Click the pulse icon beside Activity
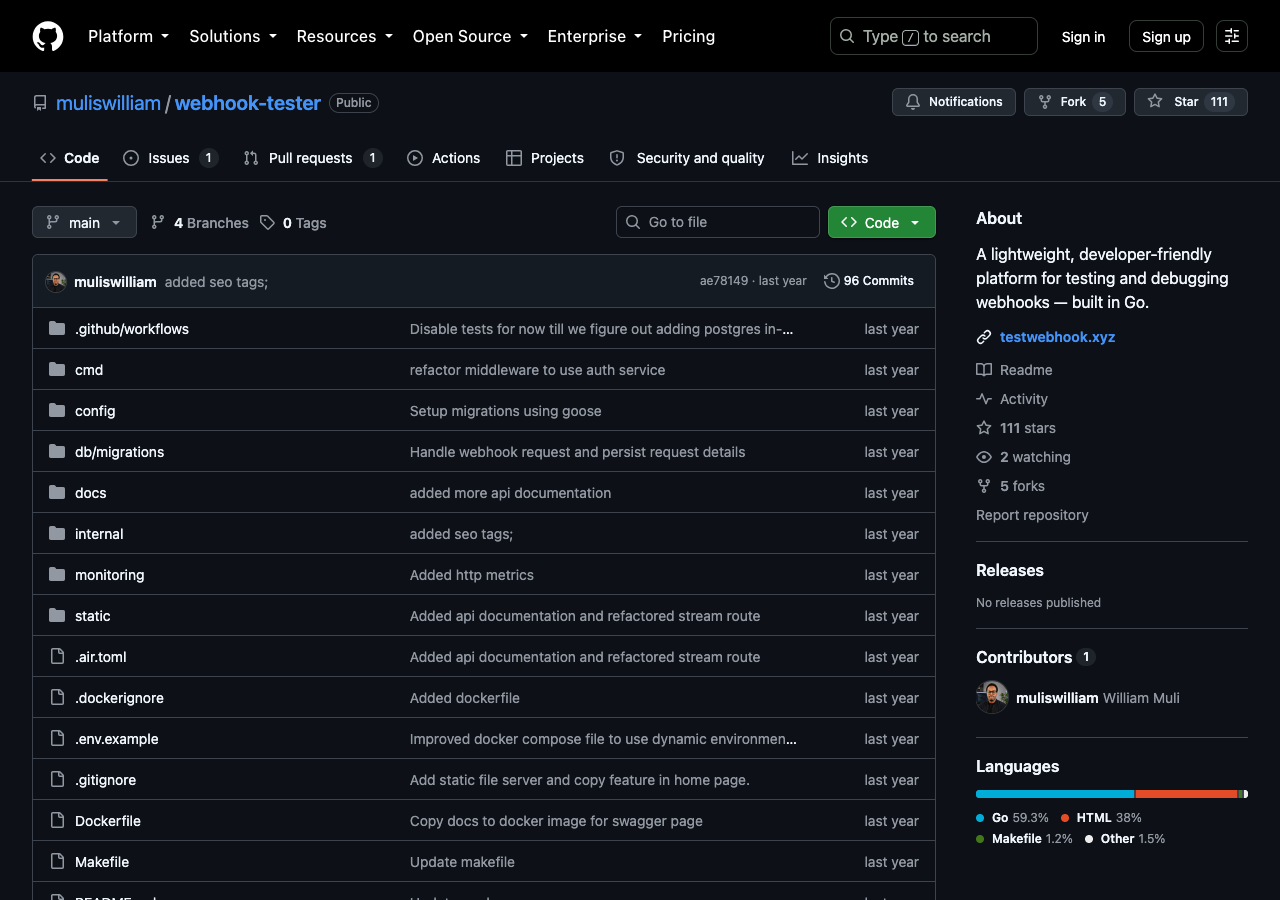Viewport: 1280px width, 900px height. (984, 399)
